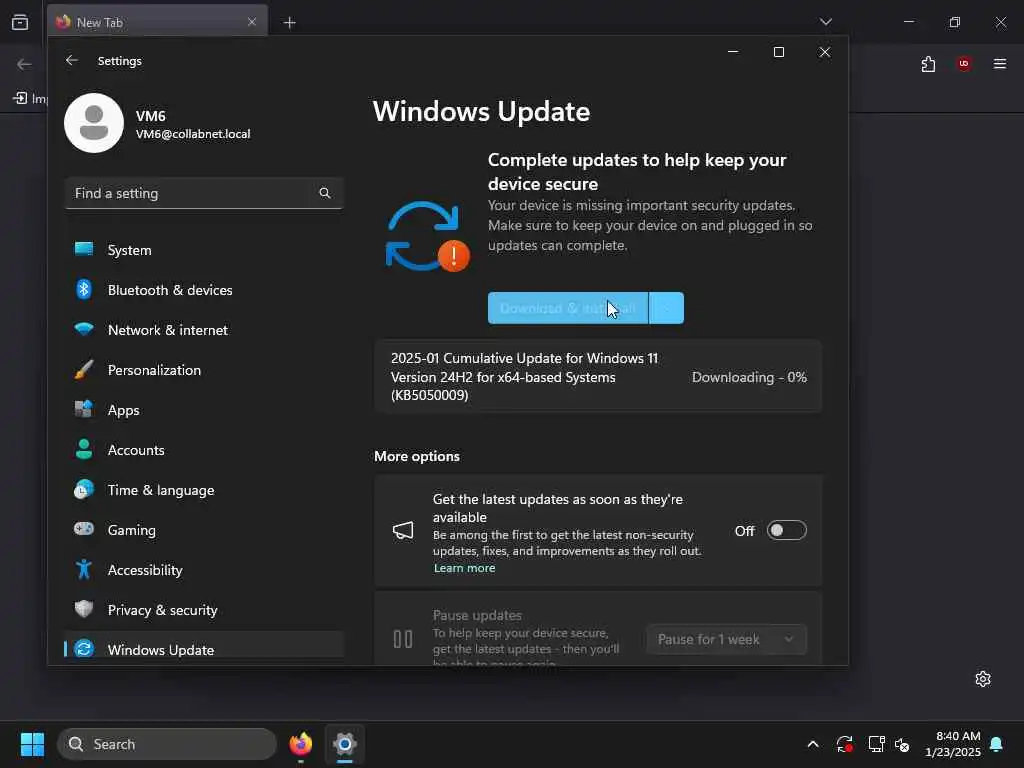The height and width of the screenshot is (768, 1024).
Task: Open new tab page customize gear
Action: (x=983, y=679)
